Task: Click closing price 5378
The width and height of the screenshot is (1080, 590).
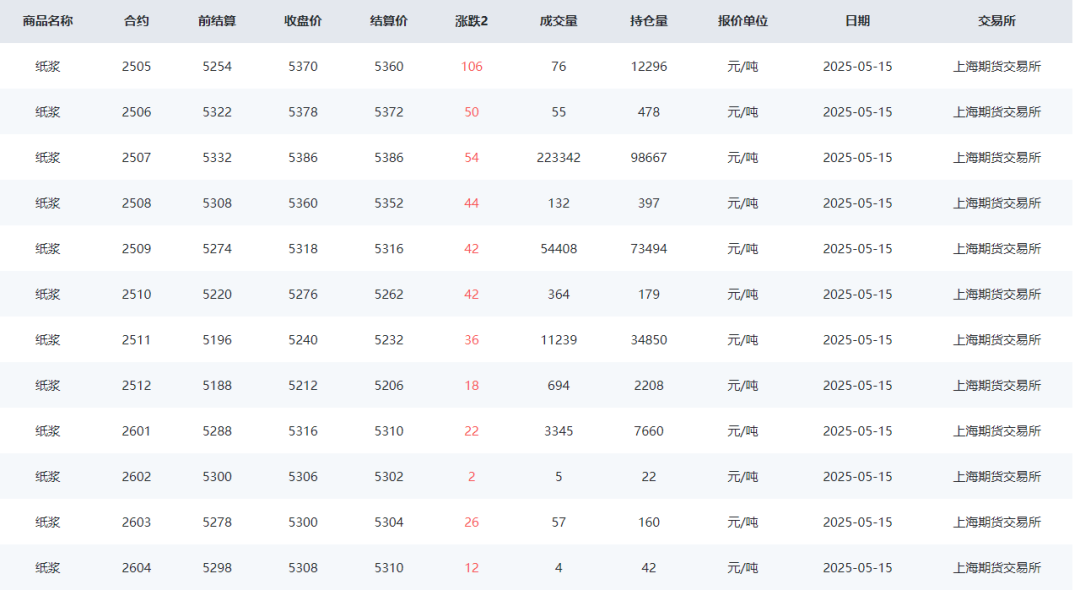Action: point(303,112)
